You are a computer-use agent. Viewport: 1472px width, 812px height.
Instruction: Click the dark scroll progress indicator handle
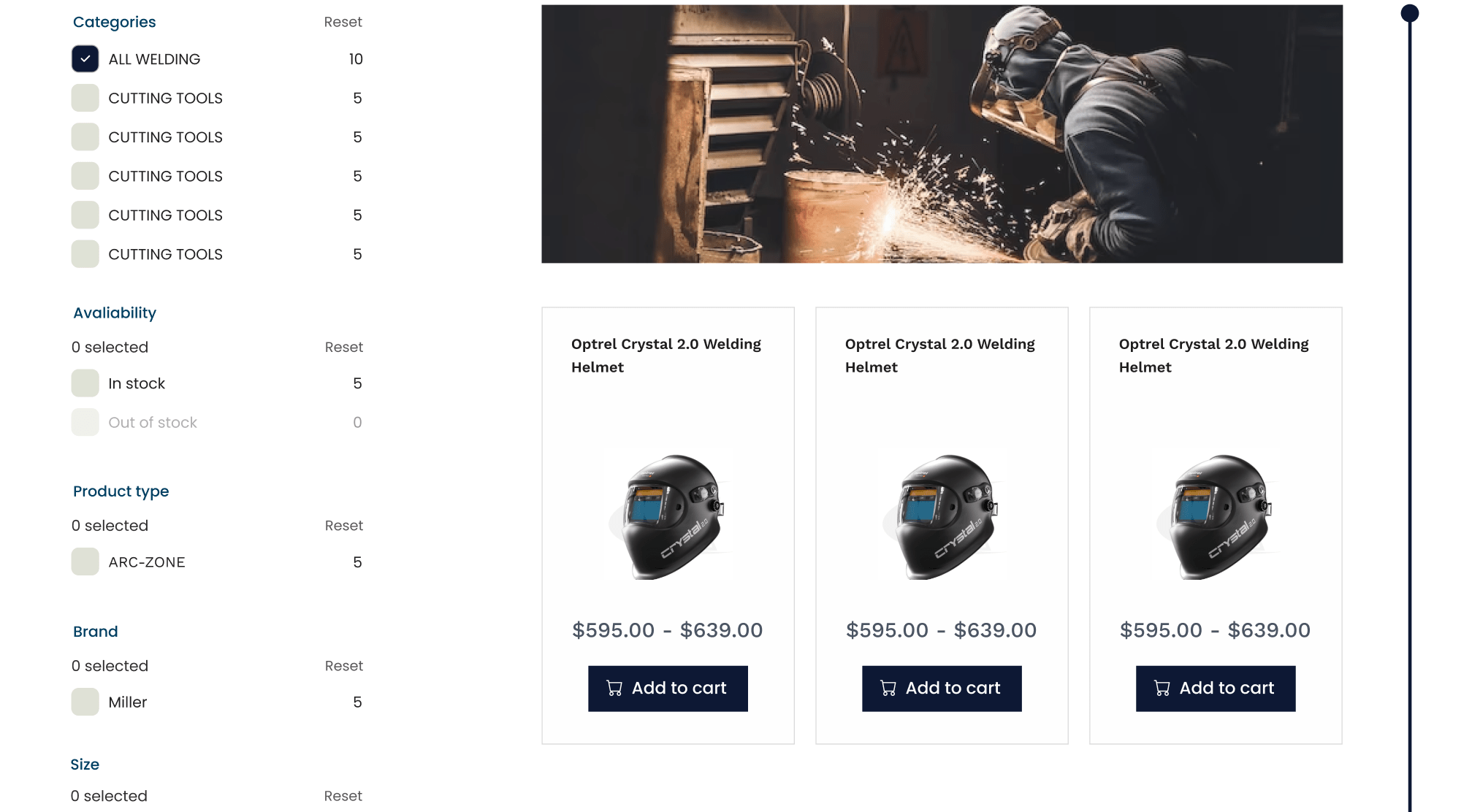pos(1410,13)
